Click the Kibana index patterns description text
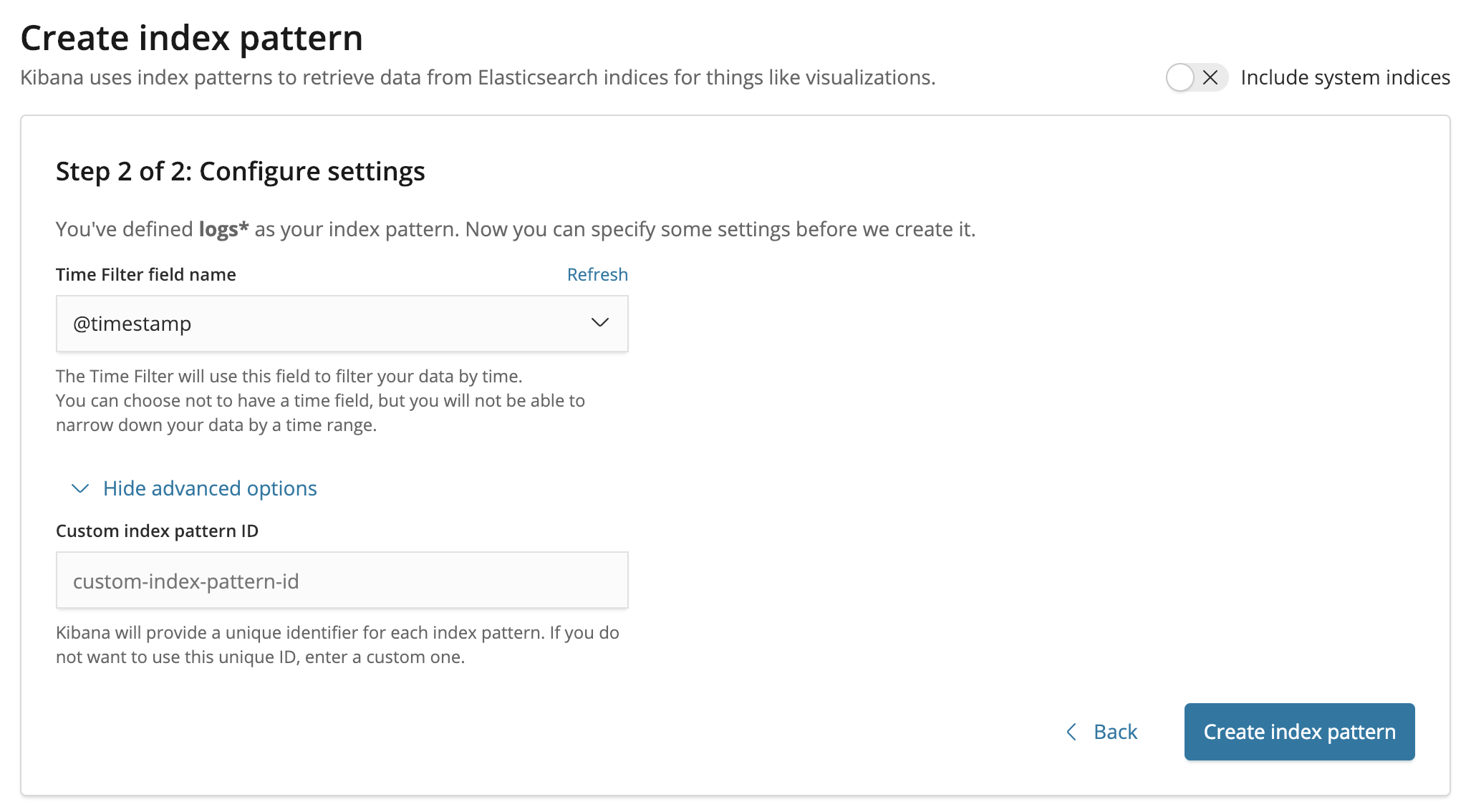This screenshot has height=812, width=1471. point(478,77)
